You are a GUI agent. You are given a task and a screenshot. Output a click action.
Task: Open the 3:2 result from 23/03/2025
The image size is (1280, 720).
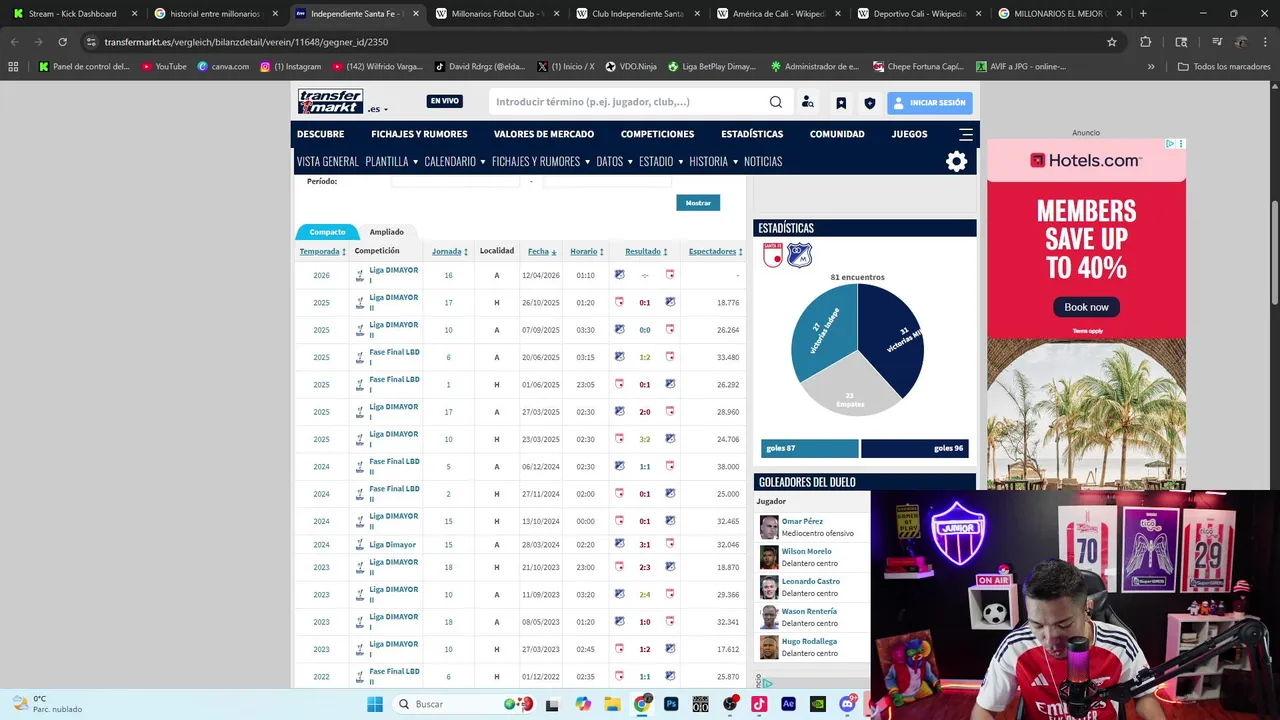[644, 439]
